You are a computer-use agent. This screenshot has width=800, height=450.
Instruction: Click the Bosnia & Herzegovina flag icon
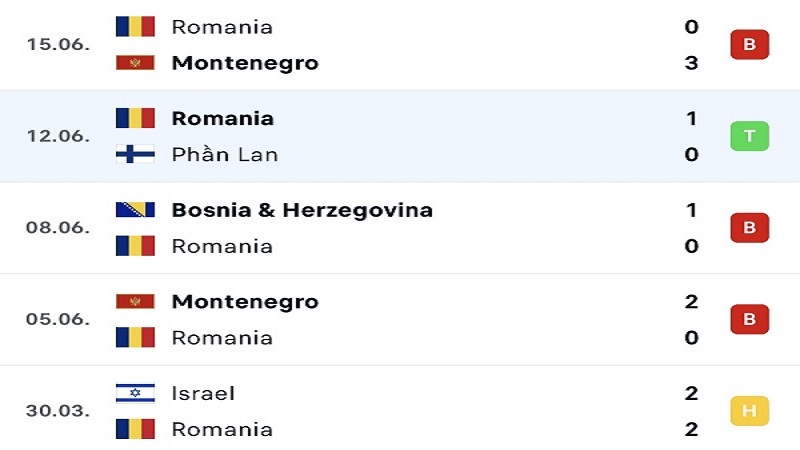click(135, 210)
